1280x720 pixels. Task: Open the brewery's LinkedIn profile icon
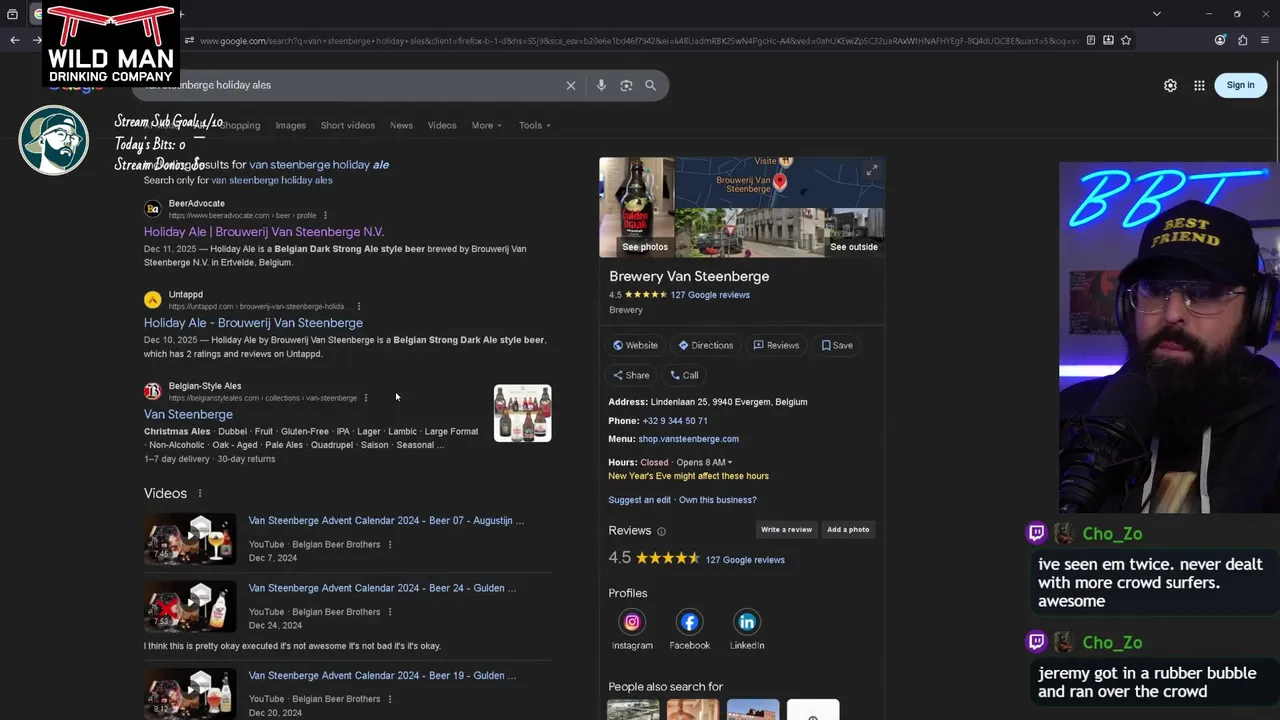(747, 622)
